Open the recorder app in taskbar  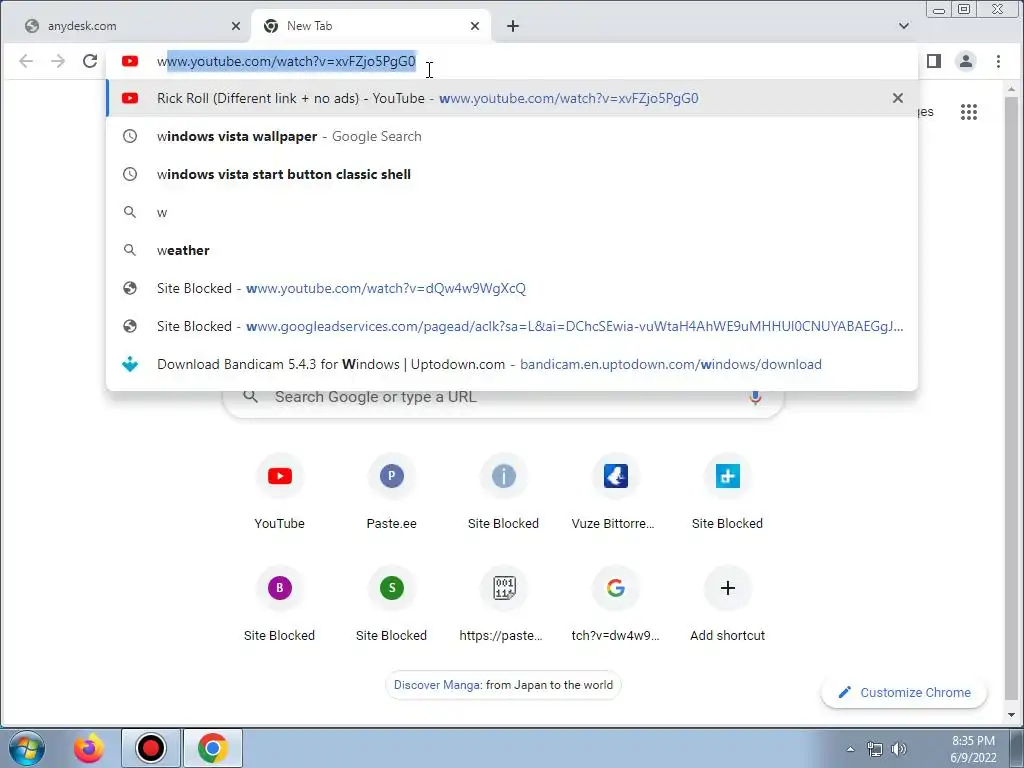pos(151,748)
